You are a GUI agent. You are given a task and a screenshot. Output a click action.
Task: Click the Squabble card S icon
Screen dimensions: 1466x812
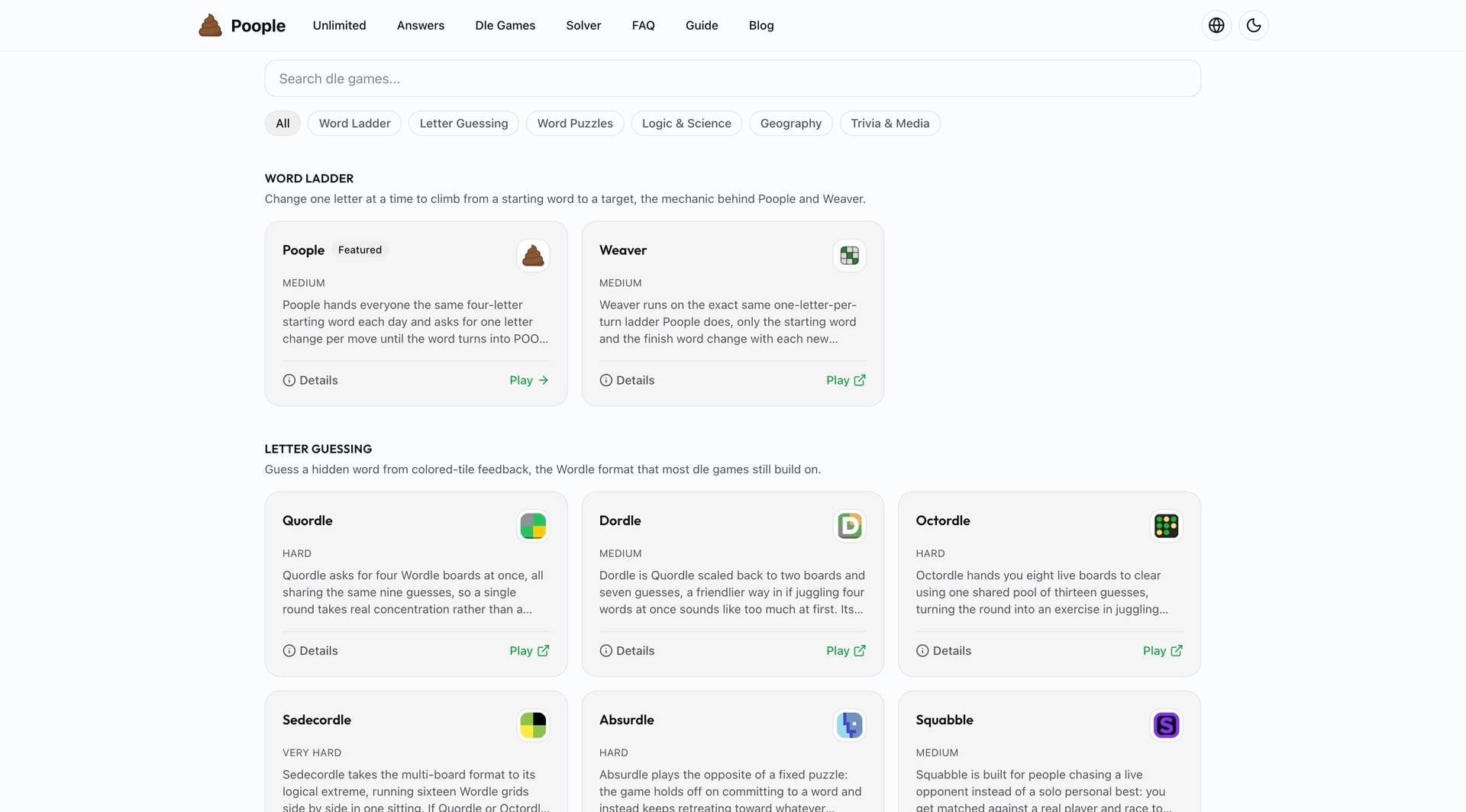(x=1167, y=725)
